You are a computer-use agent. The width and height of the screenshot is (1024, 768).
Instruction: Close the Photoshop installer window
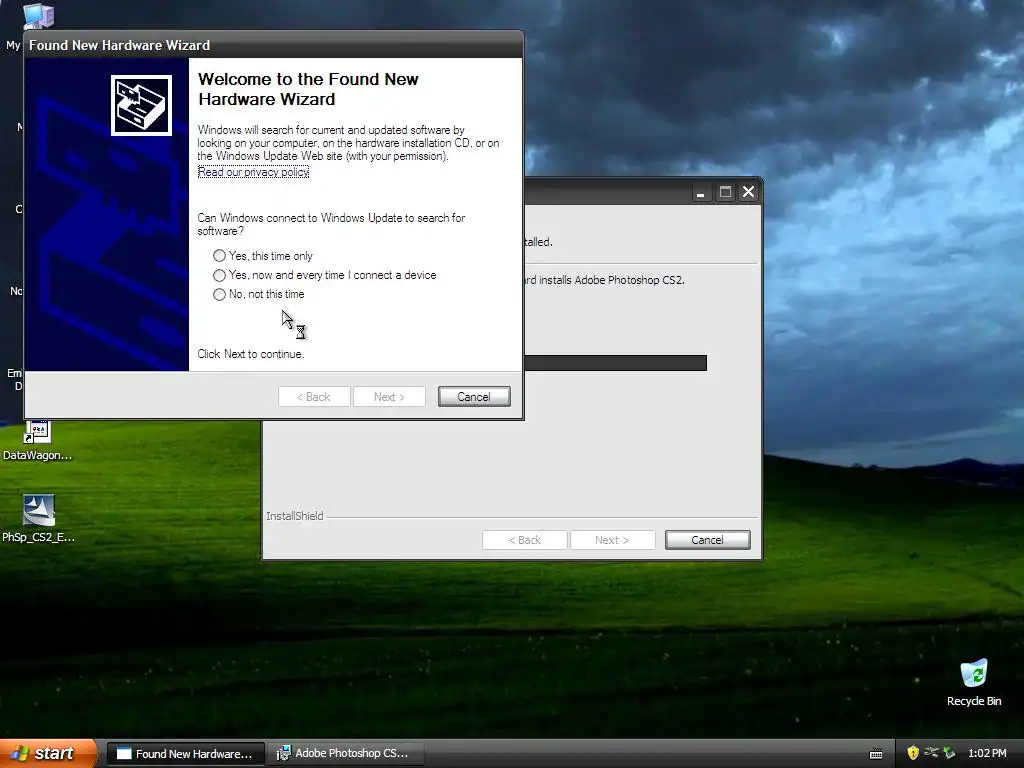coord(748,192)
